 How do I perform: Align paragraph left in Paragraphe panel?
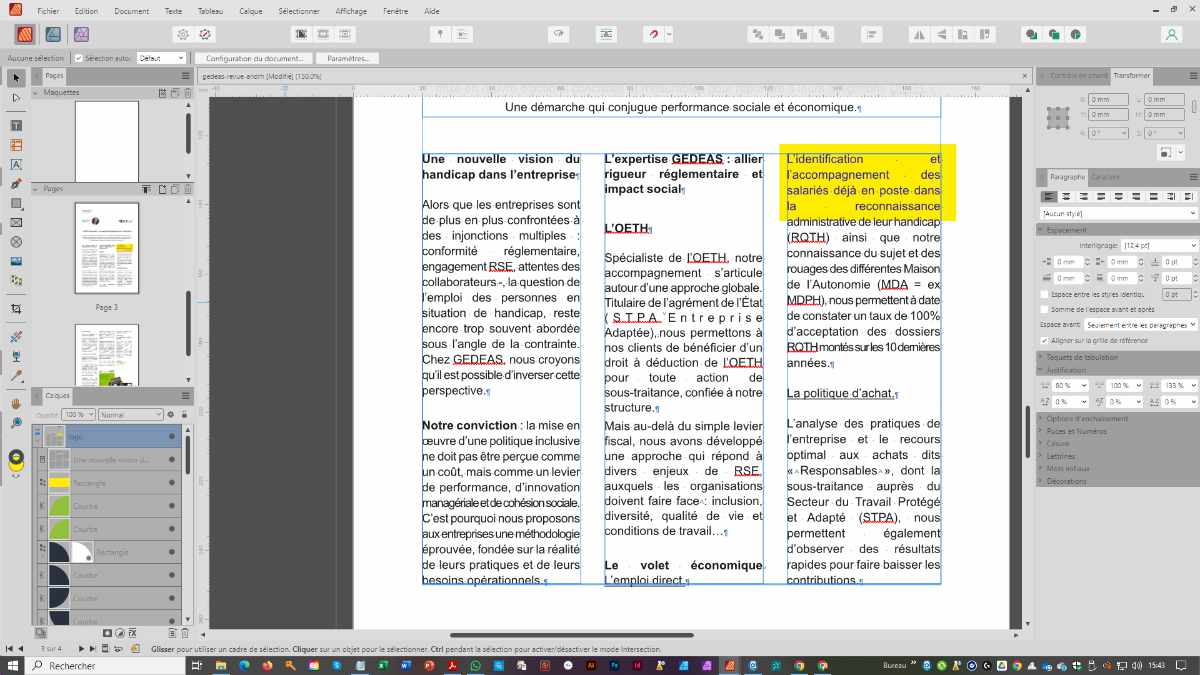[1049, 196]
